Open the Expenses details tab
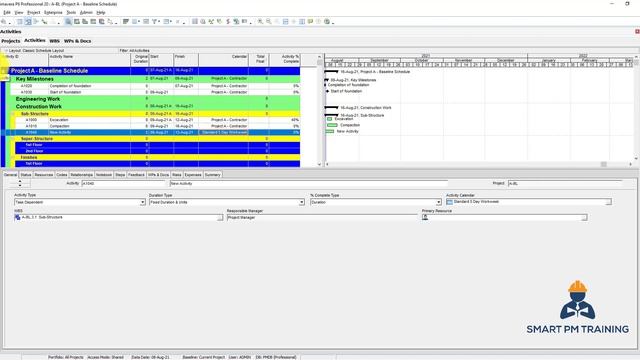The height and width of the screenshot is (360, 640). point(193,175)
